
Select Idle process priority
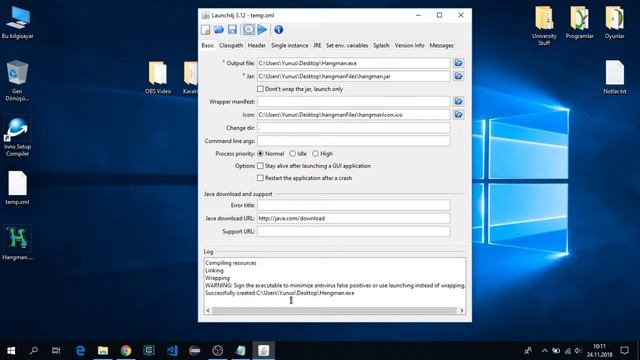pyautogui.click(x=293, y=153)
